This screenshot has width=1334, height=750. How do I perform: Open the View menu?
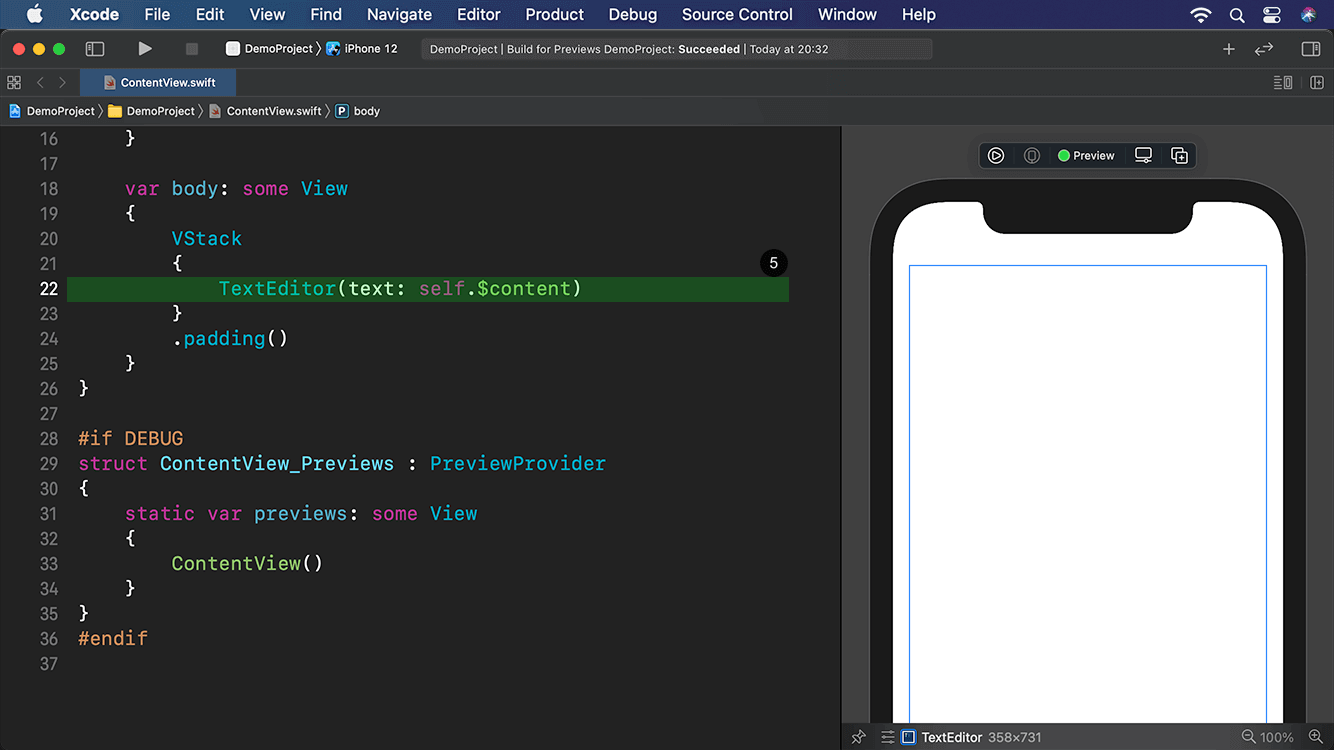[267, 14]
